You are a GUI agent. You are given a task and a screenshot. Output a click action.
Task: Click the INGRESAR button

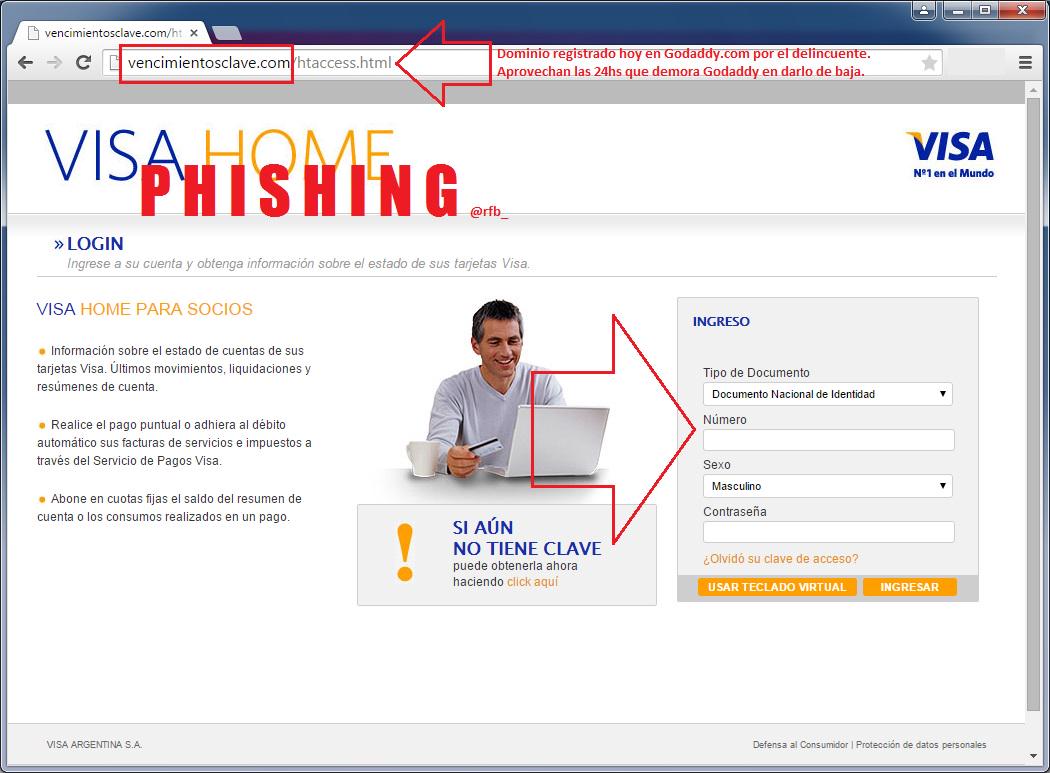[909, 587]
